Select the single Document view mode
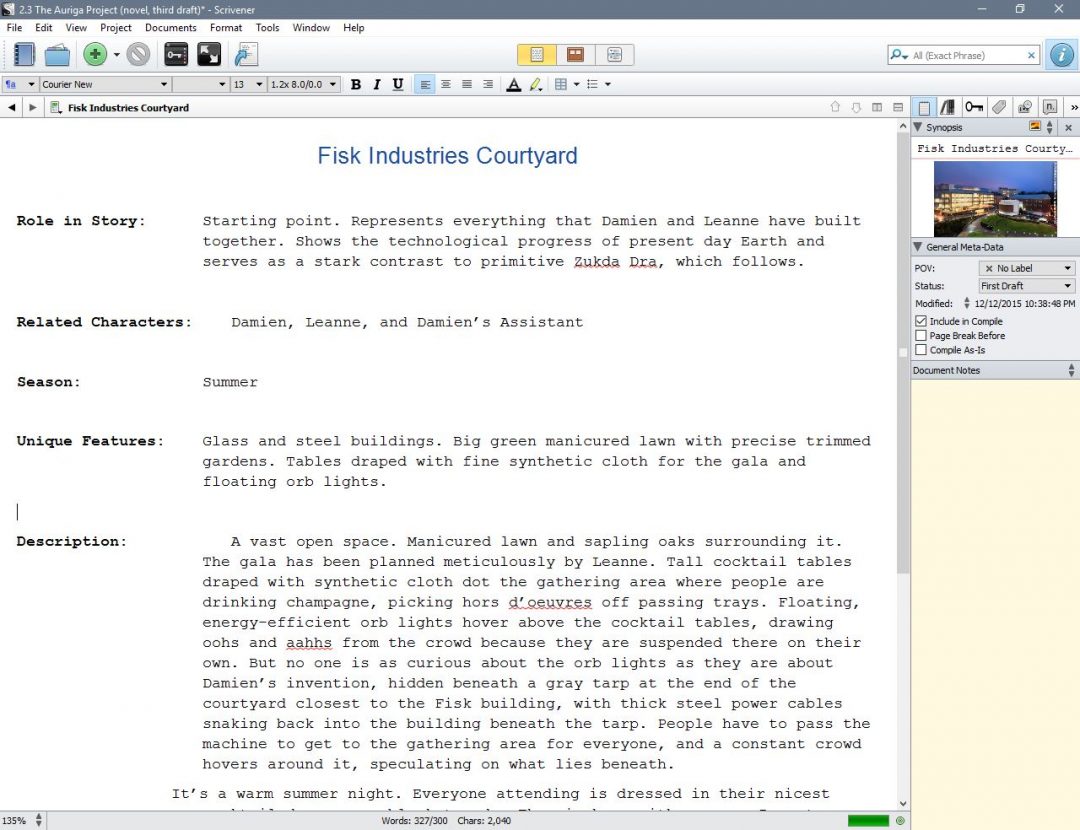Image resolution: width=1080 pixels, height=830 pixels. tap(537, 55)
